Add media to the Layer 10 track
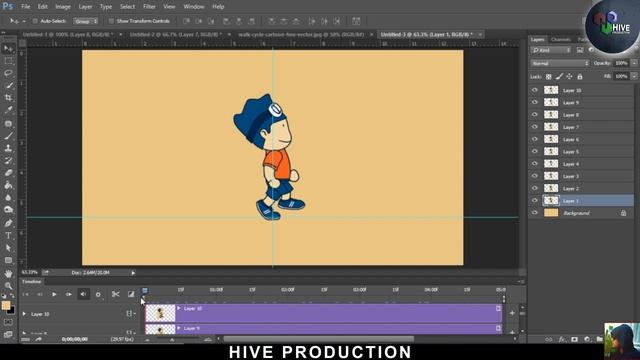640x360 pixels. tap(512, 313)
